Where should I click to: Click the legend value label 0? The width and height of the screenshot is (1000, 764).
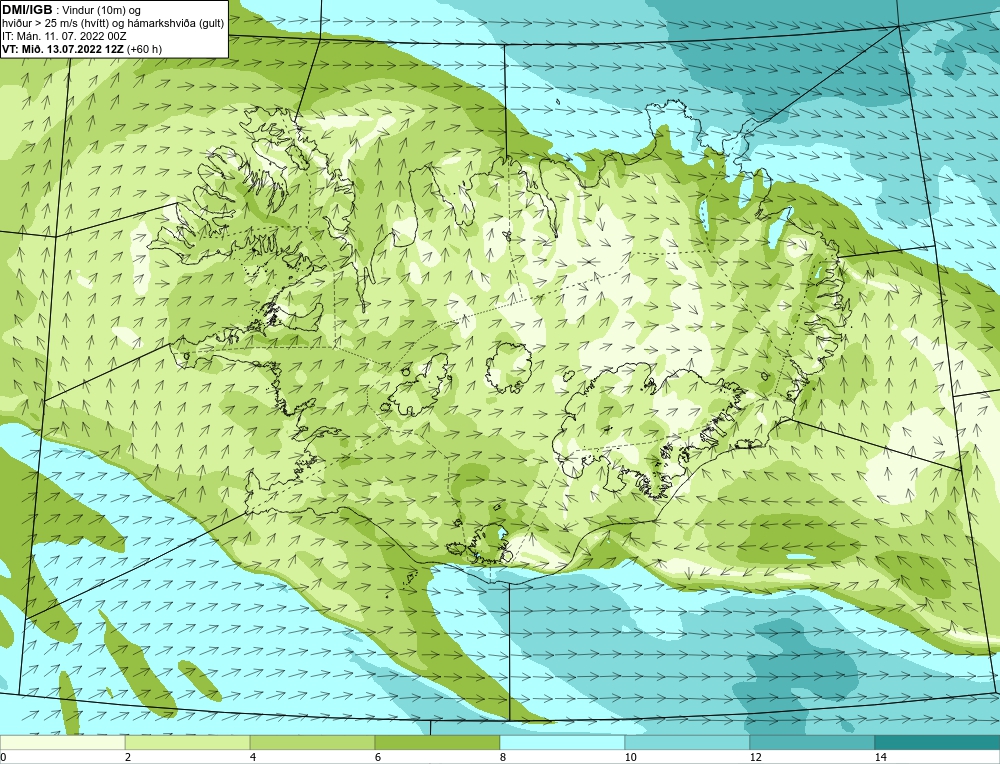point(3,757)
